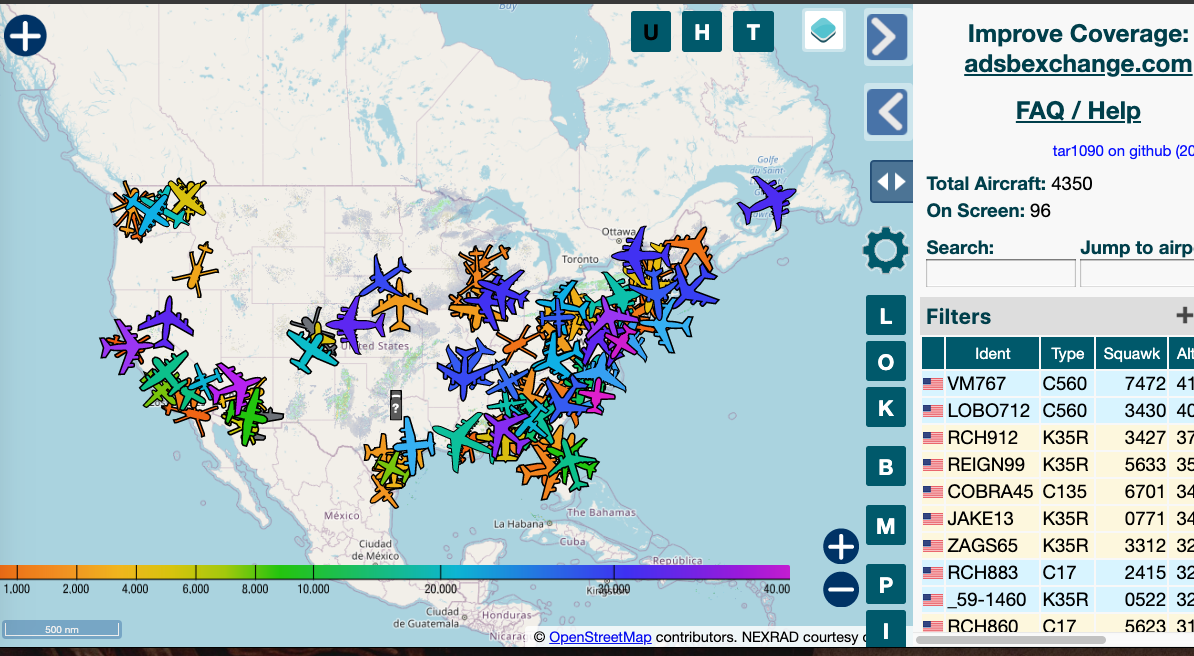Toggle the L map option button
The width and height of the screenshot is (1194, 656).
pyautogui.click(x=886, y=315)
